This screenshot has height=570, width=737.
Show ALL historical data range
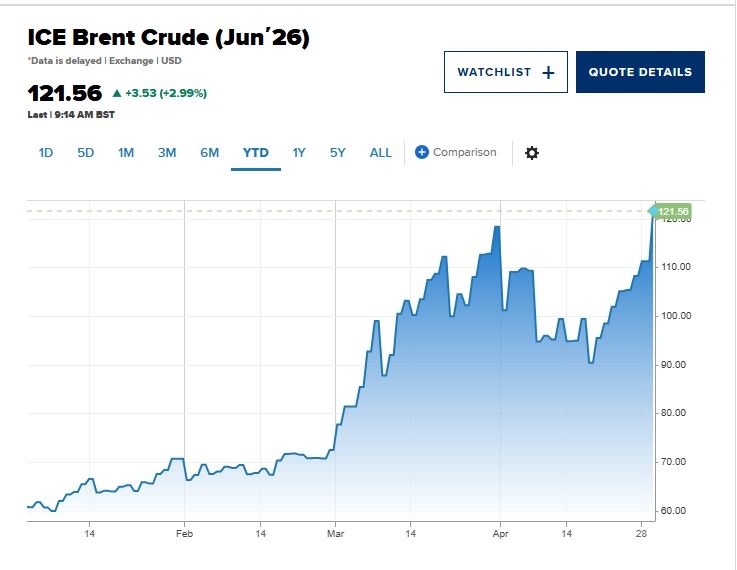coord(381,153)
